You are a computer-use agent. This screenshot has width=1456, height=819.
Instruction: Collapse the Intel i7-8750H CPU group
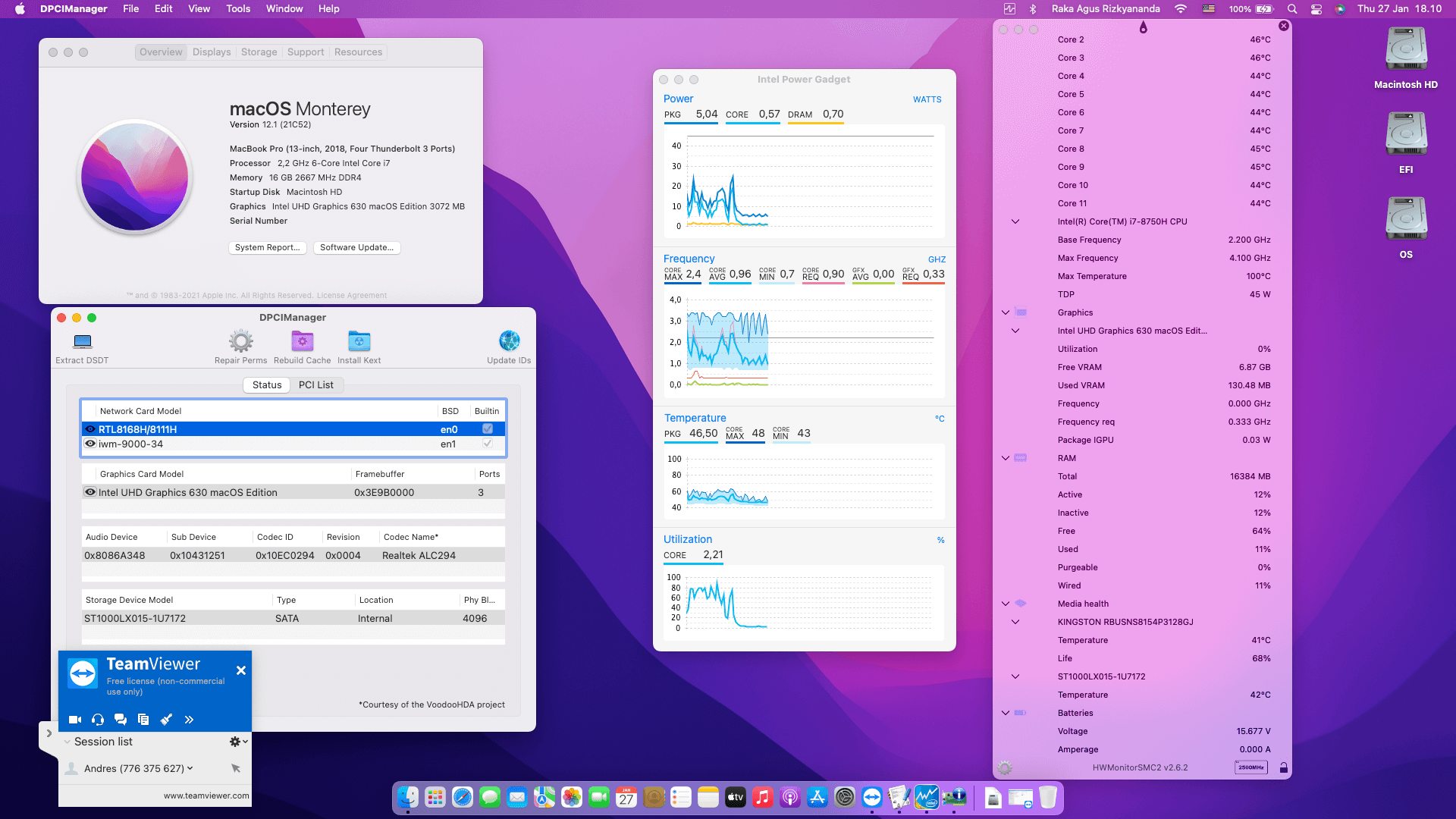pyautogui.click(x=1015, y=221)
